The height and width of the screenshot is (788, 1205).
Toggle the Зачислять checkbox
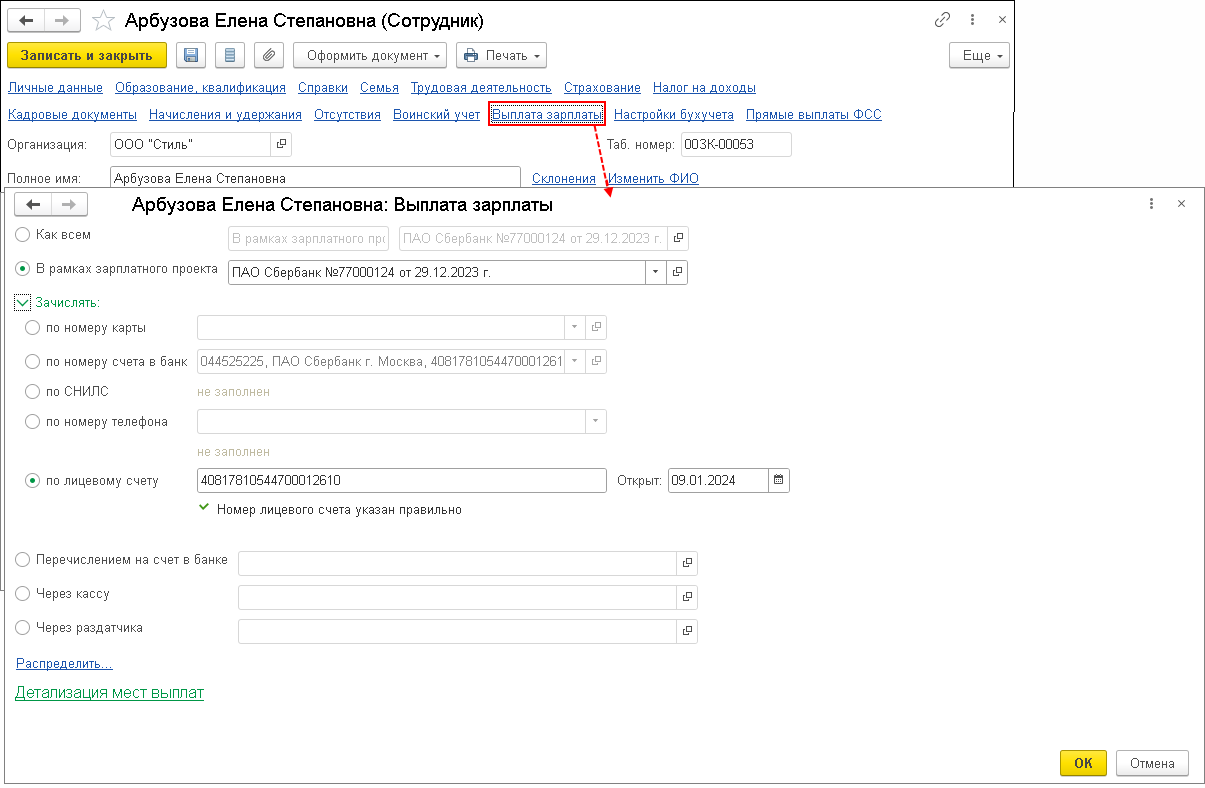pyautogui.click(x=23, y=301)
